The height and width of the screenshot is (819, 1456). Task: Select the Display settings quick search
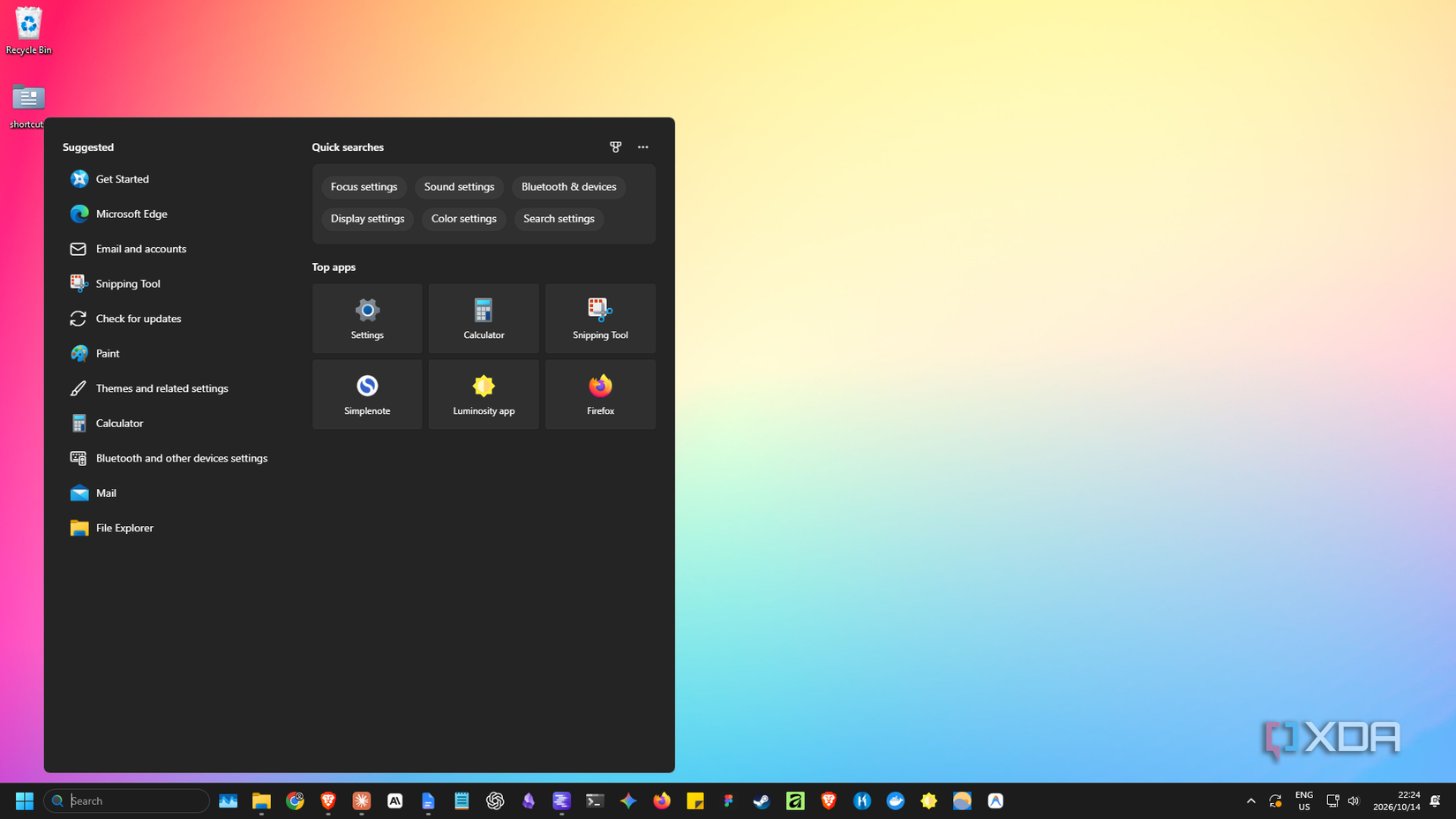(x=367, y=219)
